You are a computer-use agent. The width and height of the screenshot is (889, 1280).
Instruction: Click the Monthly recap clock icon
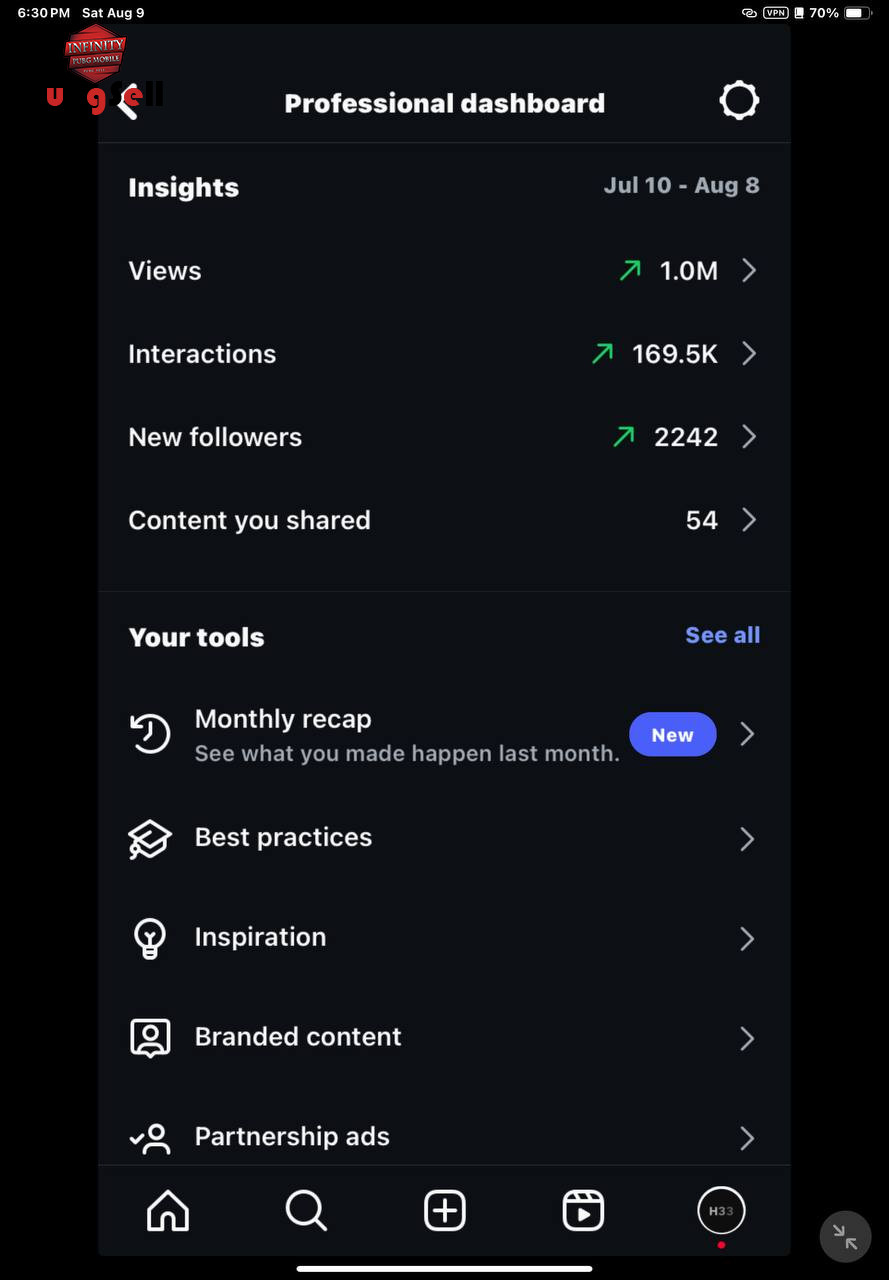[150, 735]
